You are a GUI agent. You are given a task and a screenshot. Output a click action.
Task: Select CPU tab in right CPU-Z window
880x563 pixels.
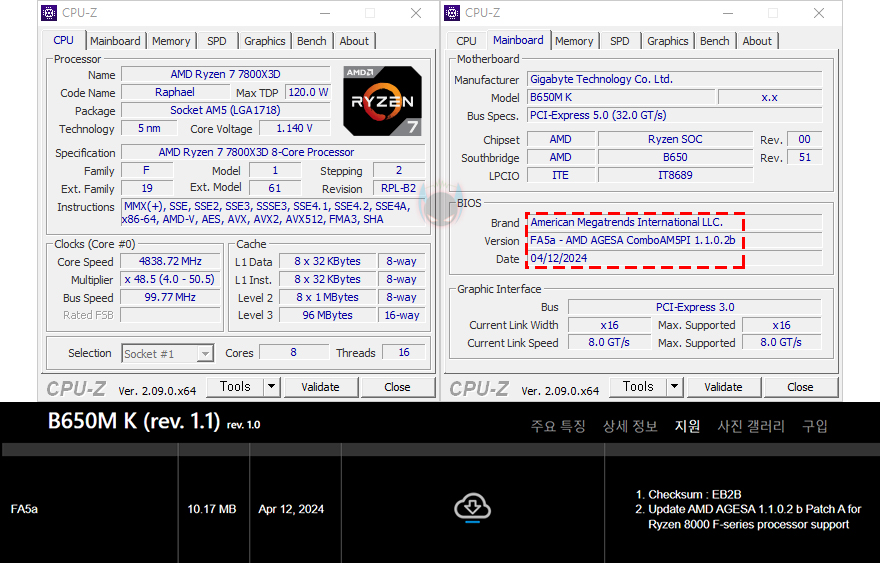466,41
